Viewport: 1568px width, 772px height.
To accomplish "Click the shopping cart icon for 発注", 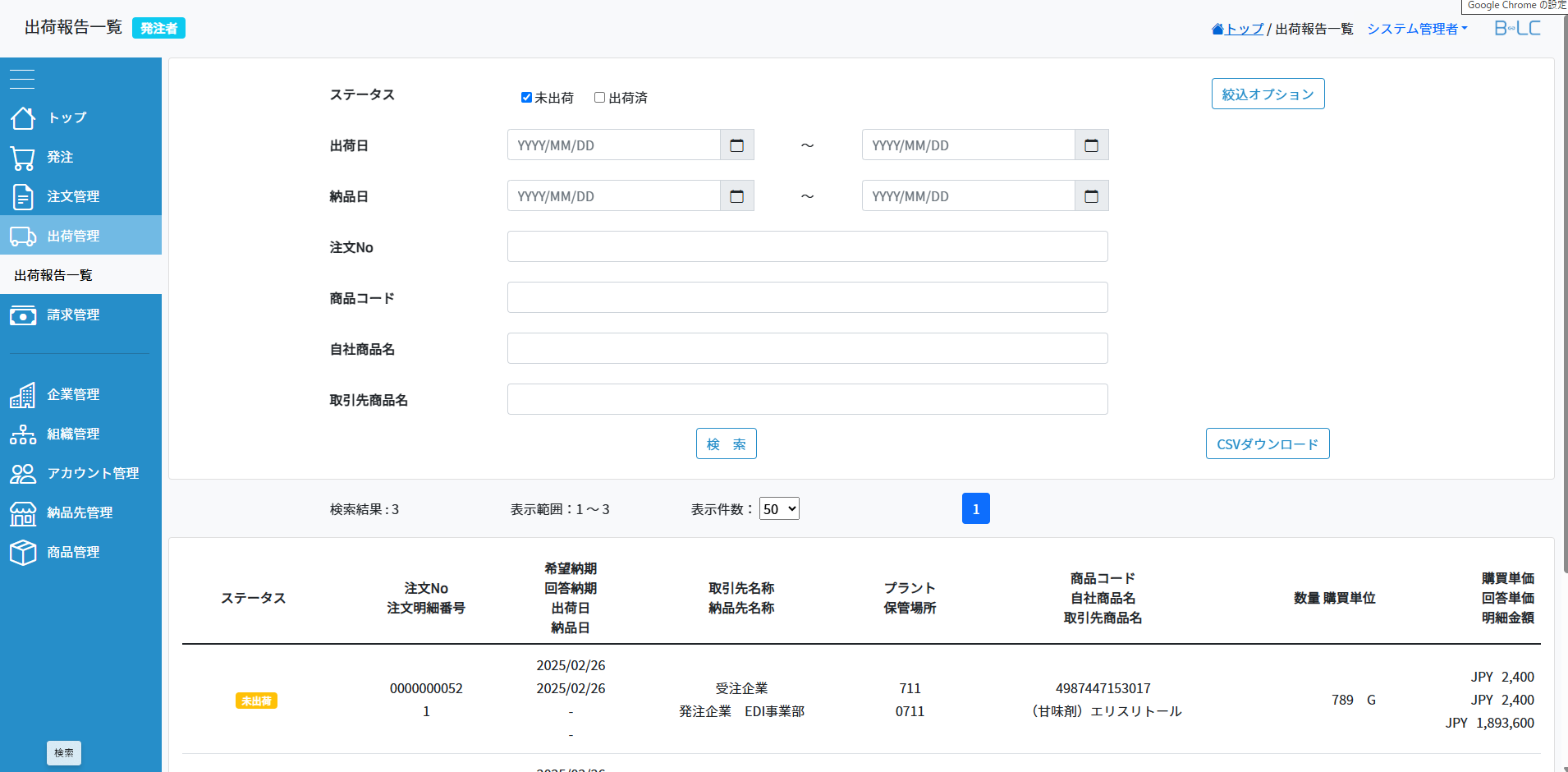I will click(x=23, y=158).
